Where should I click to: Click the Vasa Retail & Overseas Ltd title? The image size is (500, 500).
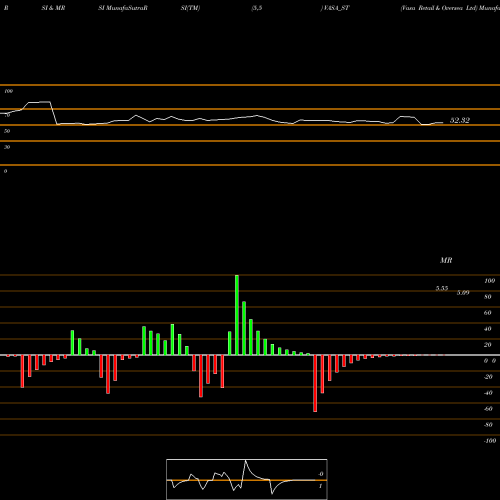pyautogui.click(x=439, y=8)
